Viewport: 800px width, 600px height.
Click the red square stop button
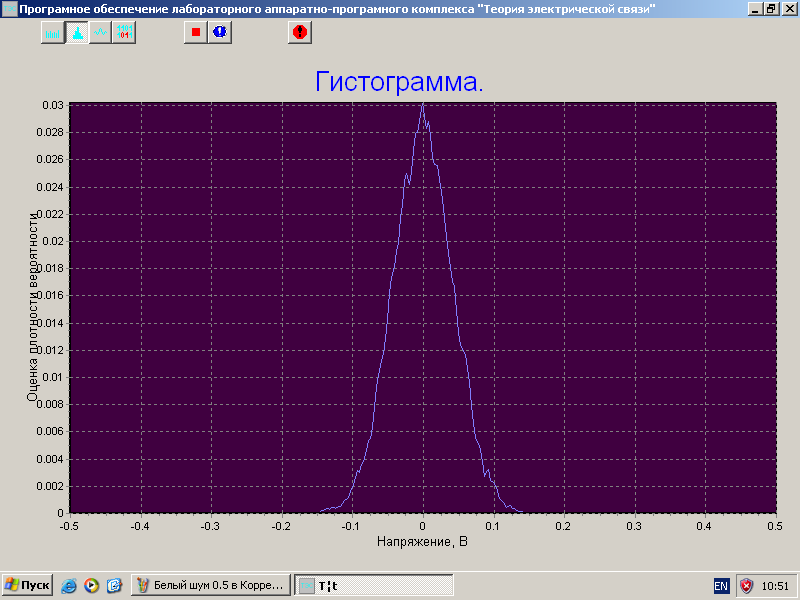tap(195, 33)
